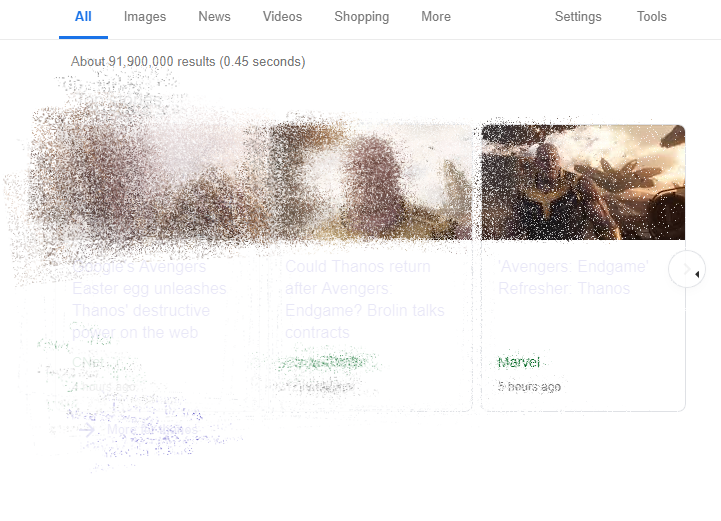Image resolution: width=721 pixels, height=521 pixels.
Task: Switch to the Images tab
Action: [x=145, y=17]
